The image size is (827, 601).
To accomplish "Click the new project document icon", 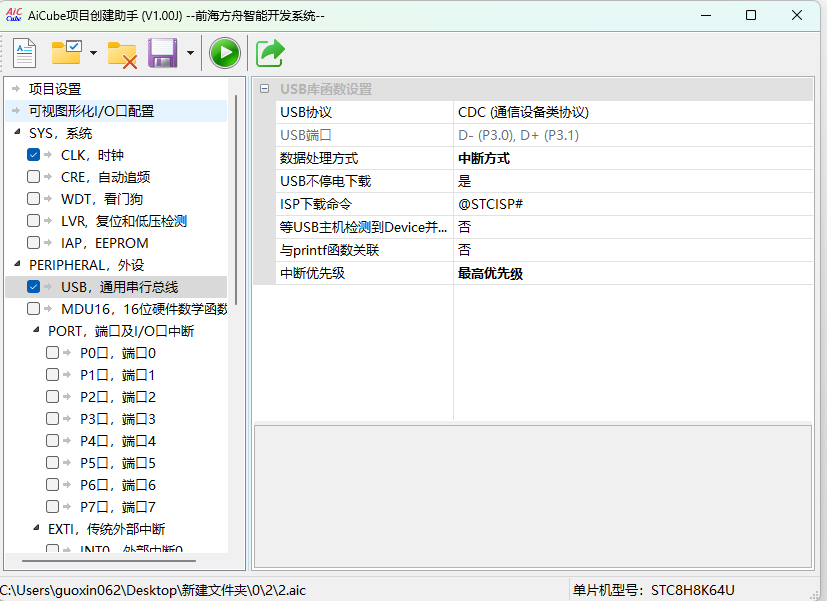I will tap(24, 52).
